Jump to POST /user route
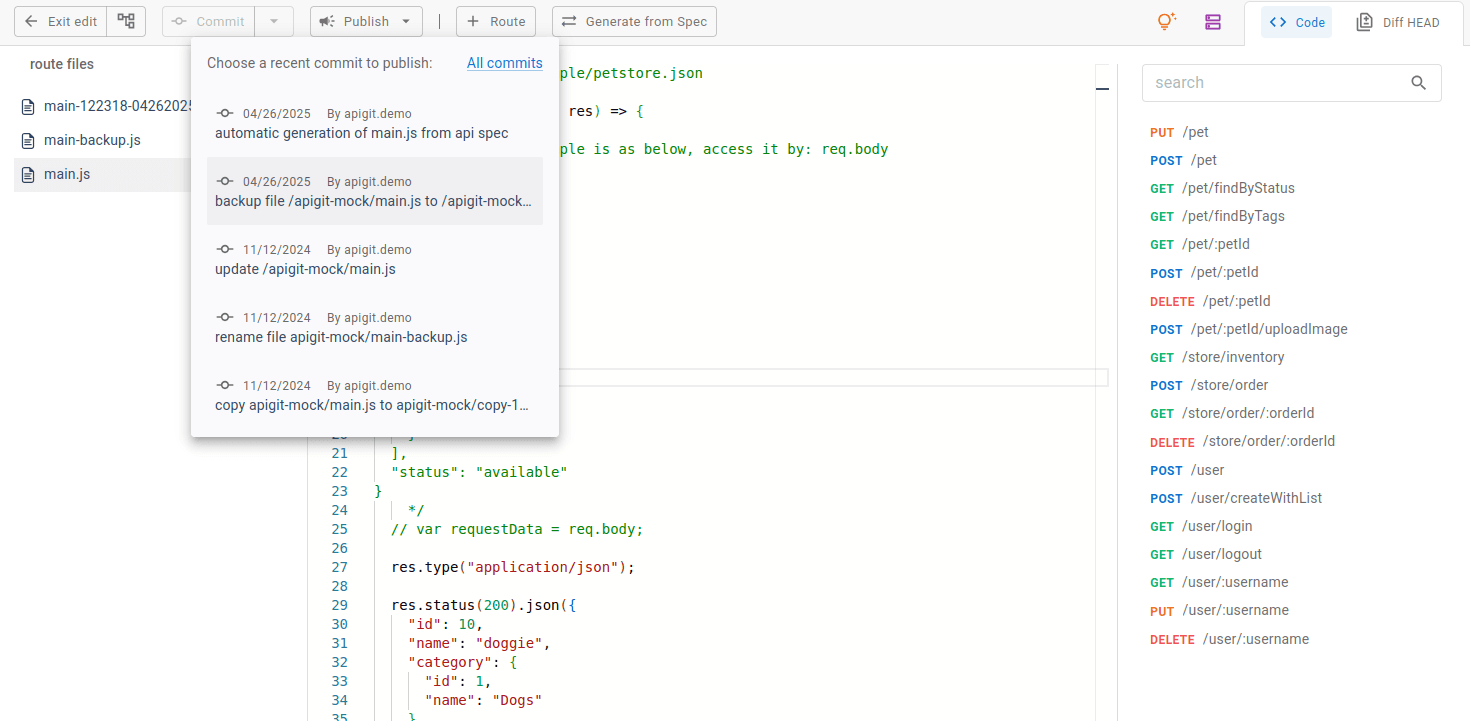The height and width of the screenshot is (721, 1470). (1187, 470)
